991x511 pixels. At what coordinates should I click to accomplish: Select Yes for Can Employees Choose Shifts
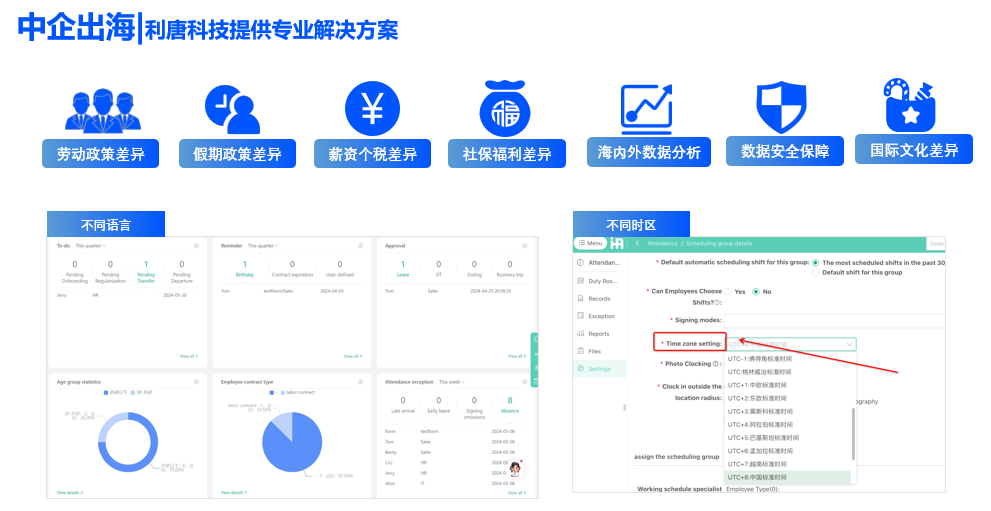click(x=728, y=292)
